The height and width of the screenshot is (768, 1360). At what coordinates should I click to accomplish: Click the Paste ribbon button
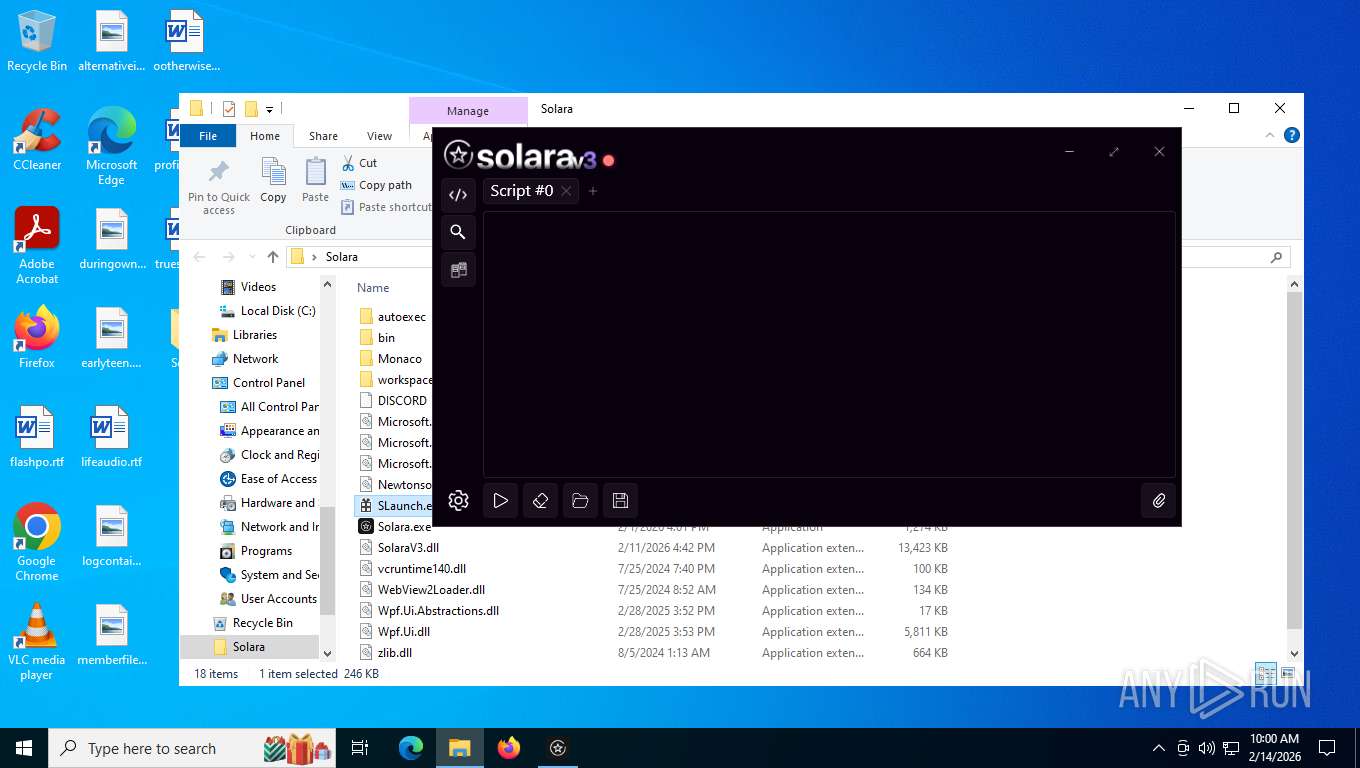(315, 181)
